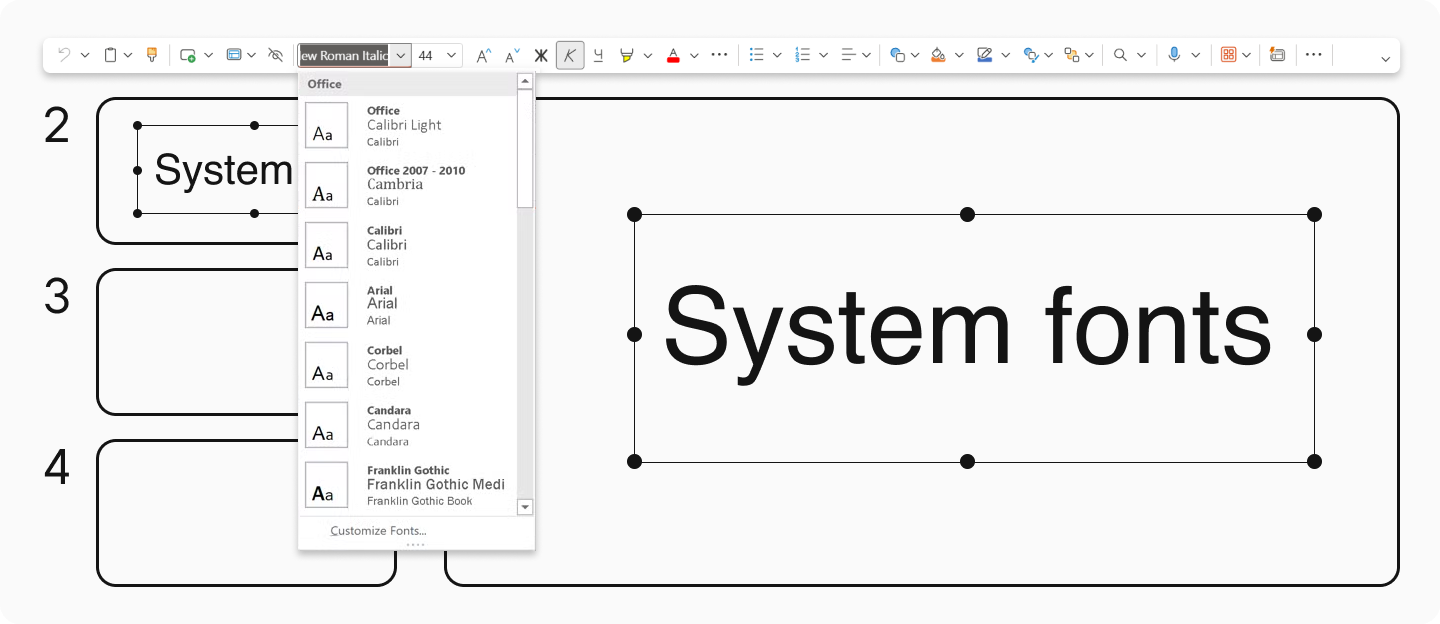The height and width of the screenshot is (624, 1440).
Task: Apply numbered list
Action: [802, 55]
